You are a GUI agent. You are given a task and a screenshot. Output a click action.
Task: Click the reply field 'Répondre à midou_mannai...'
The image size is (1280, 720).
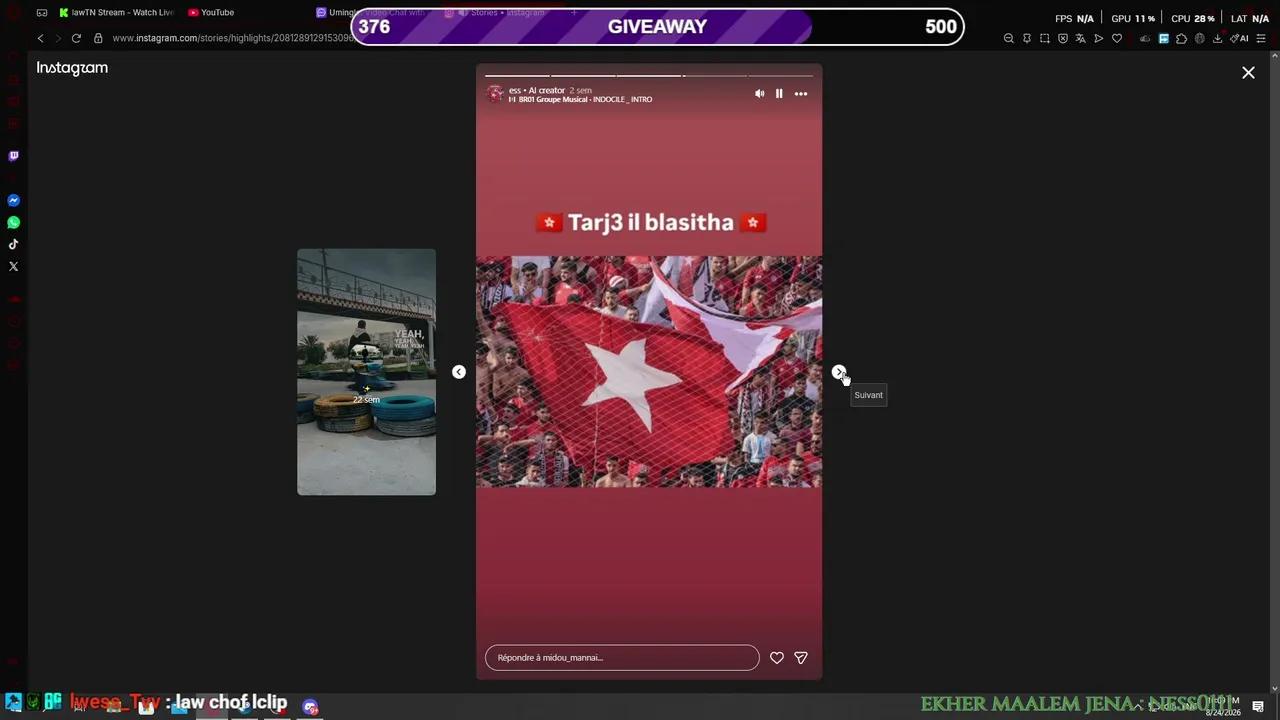point(622,658)
